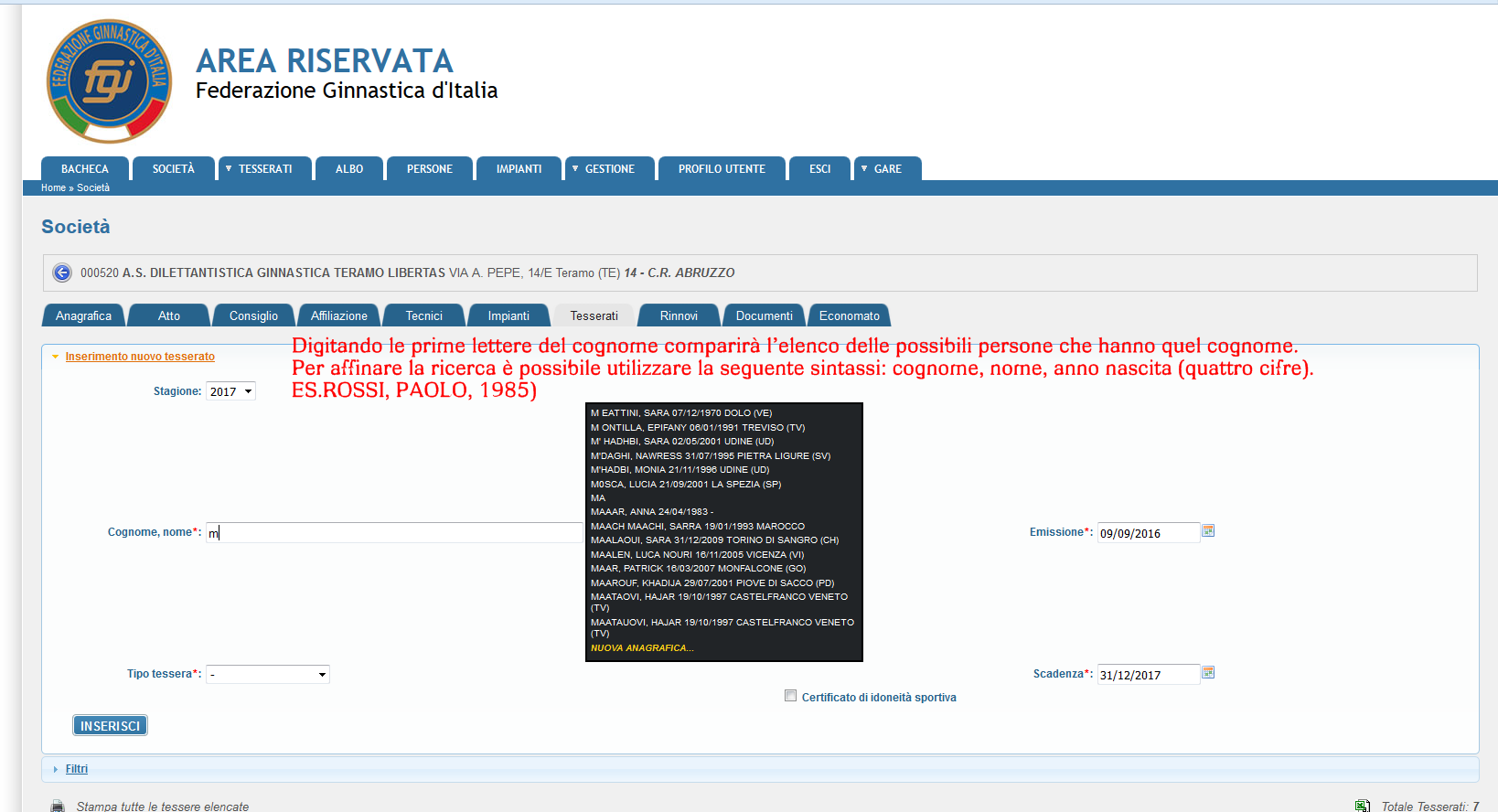
Task: Click the Excel export icon near Totale Tesserati
Action: [x=1363, y=806]
